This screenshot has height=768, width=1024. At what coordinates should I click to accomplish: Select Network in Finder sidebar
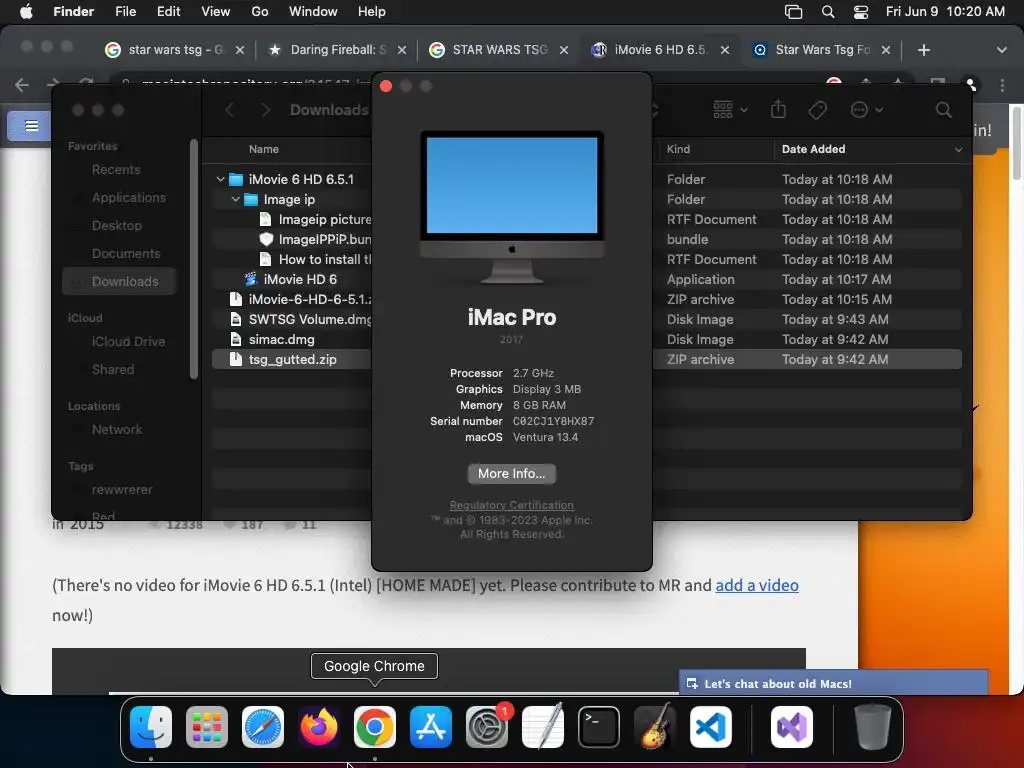pyautogui.click(x=117, y=429)
